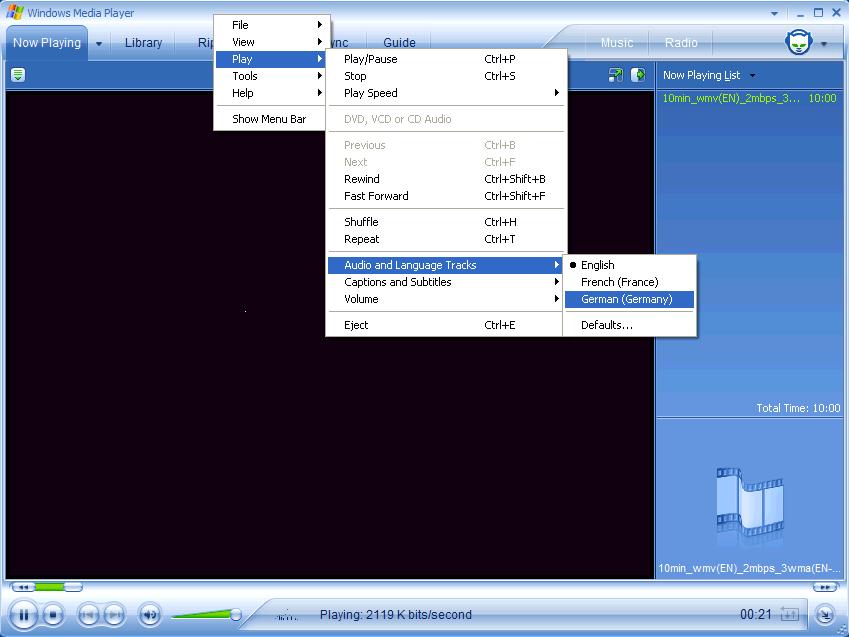
Task: Switch to the Library tab
Action: tap(143, 43)
